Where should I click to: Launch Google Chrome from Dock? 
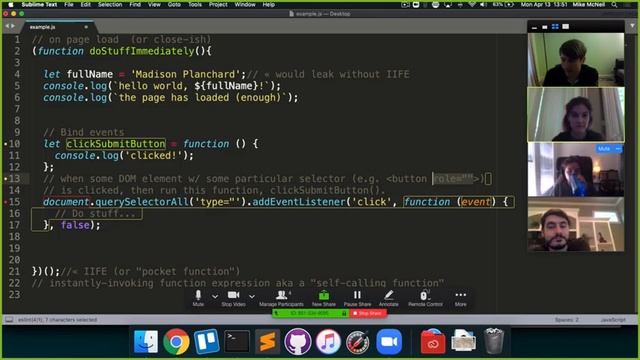(x=176, y=341)
